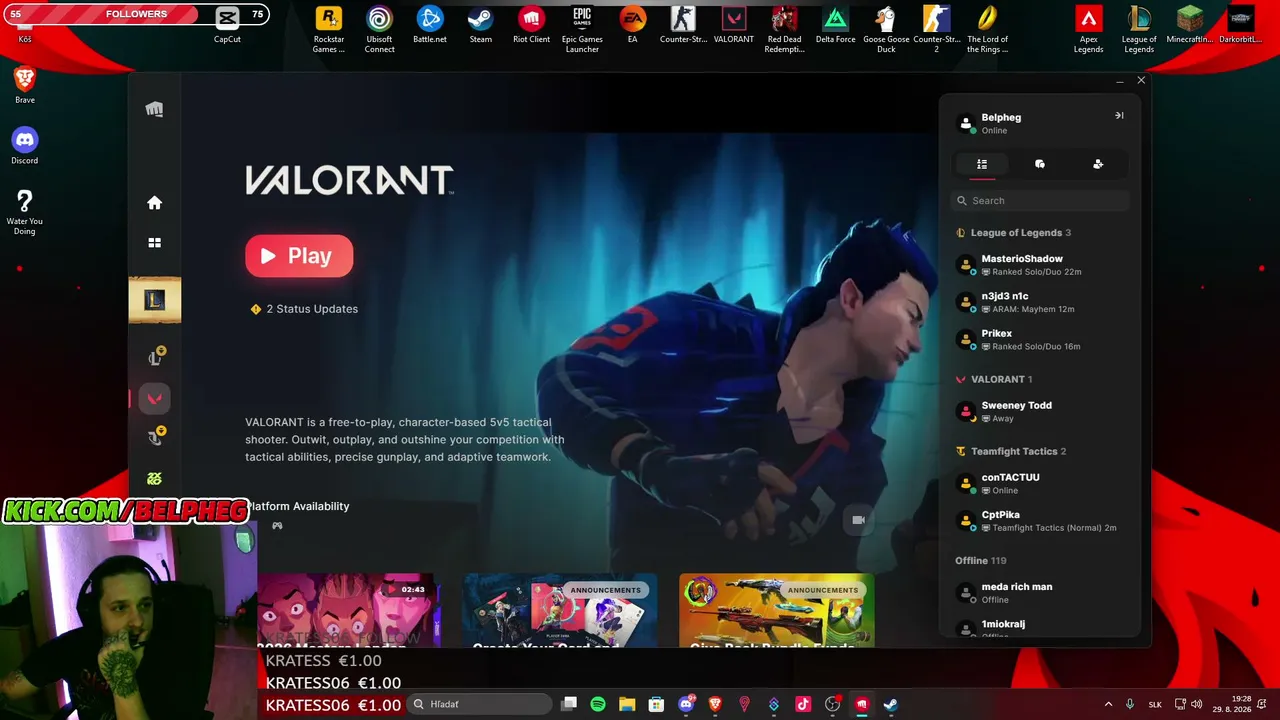Open taskbar volume control
The width and height of the screenshot is (1280, 720).
(x=1197, y=704)
